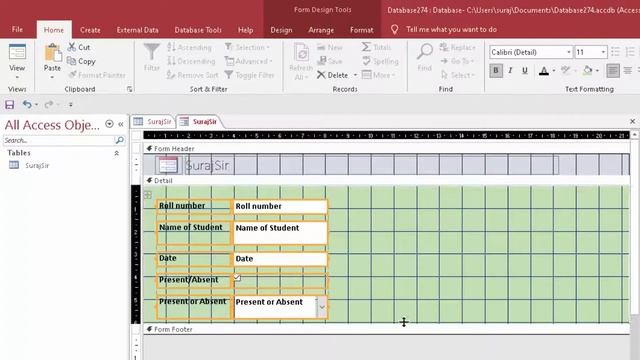
Task: Open the View button in the ribbon
Action: [17, 61]
